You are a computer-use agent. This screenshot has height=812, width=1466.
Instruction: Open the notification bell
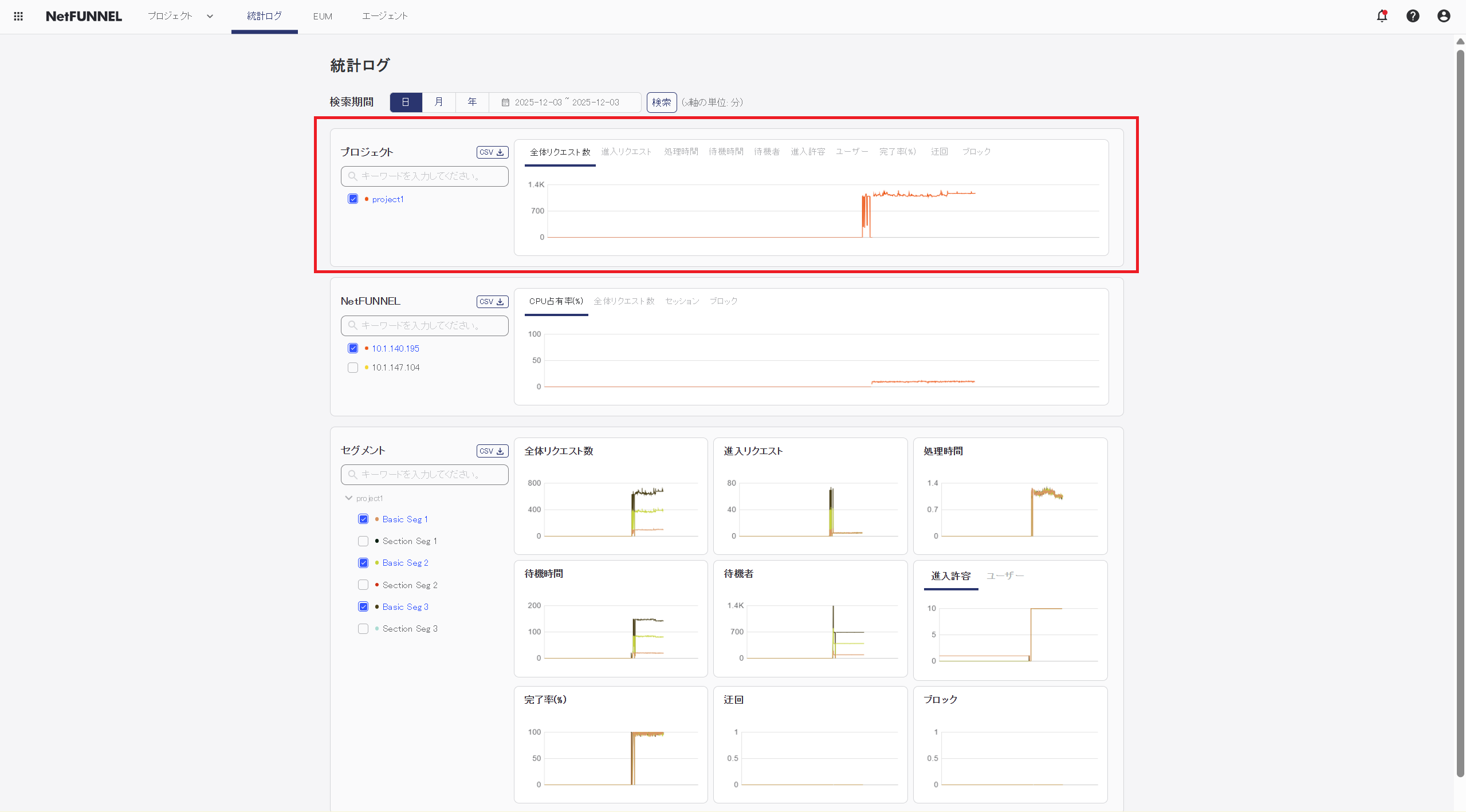pos(1381,16)
